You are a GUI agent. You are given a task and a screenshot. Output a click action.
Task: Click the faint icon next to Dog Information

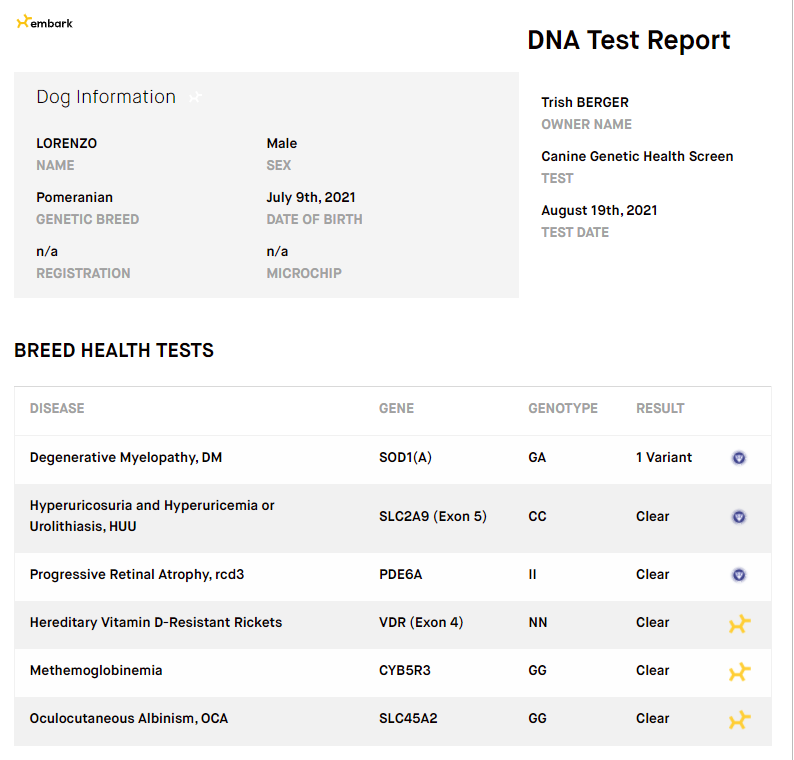[195, 97]
